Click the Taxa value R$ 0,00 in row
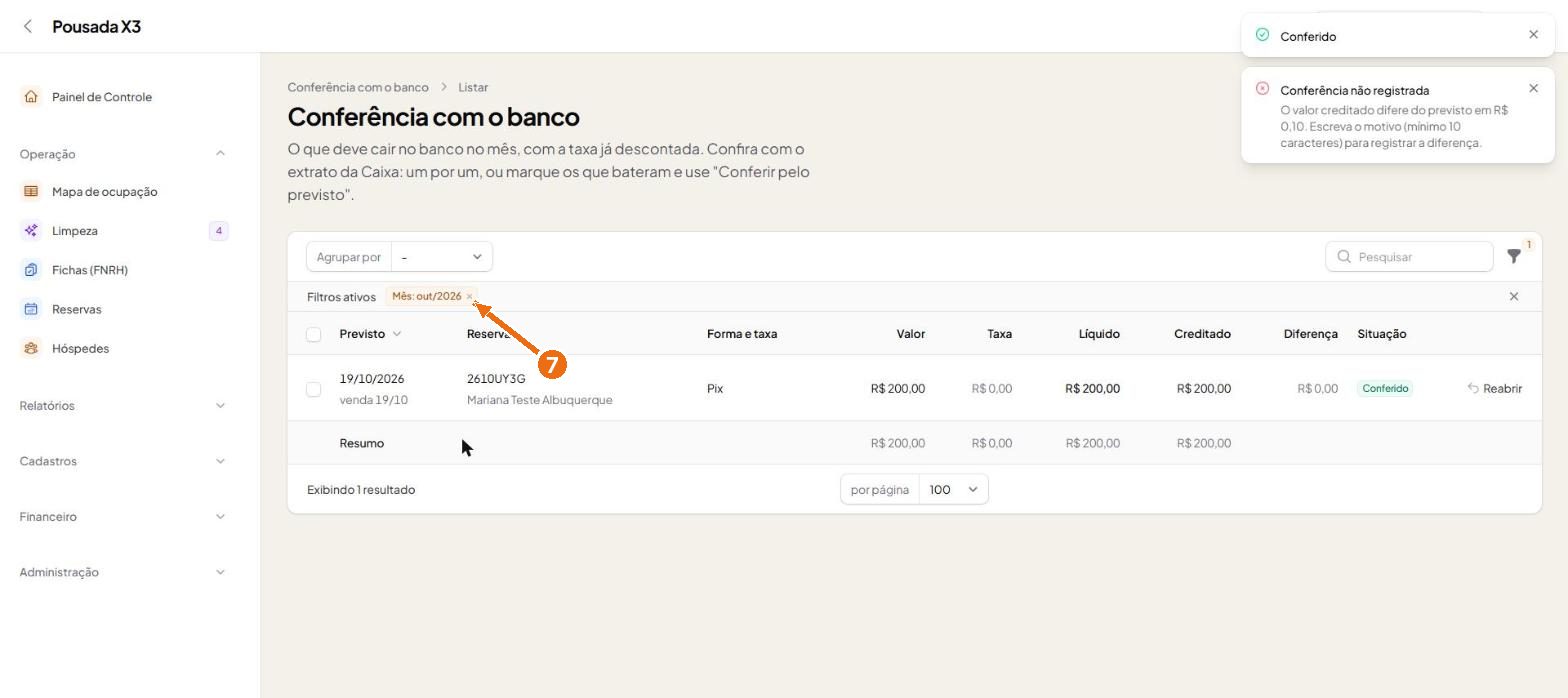The height and width of the screenshot is (698, 1568). [991, 389]
